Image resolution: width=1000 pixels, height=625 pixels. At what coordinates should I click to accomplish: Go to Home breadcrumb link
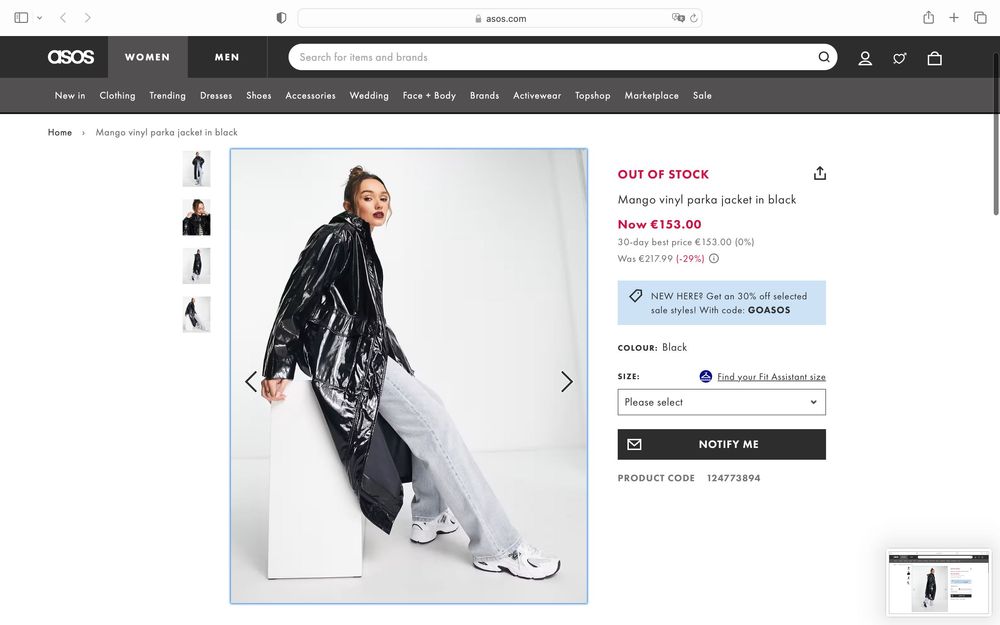[60, 132]
